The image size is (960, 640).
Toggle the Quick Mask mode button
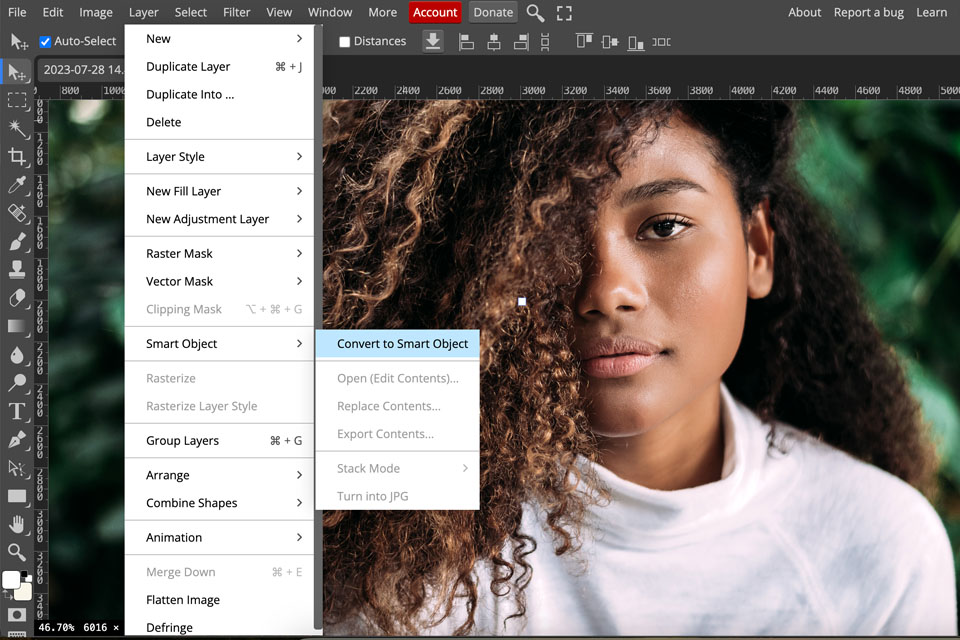(x=17, y=614)
